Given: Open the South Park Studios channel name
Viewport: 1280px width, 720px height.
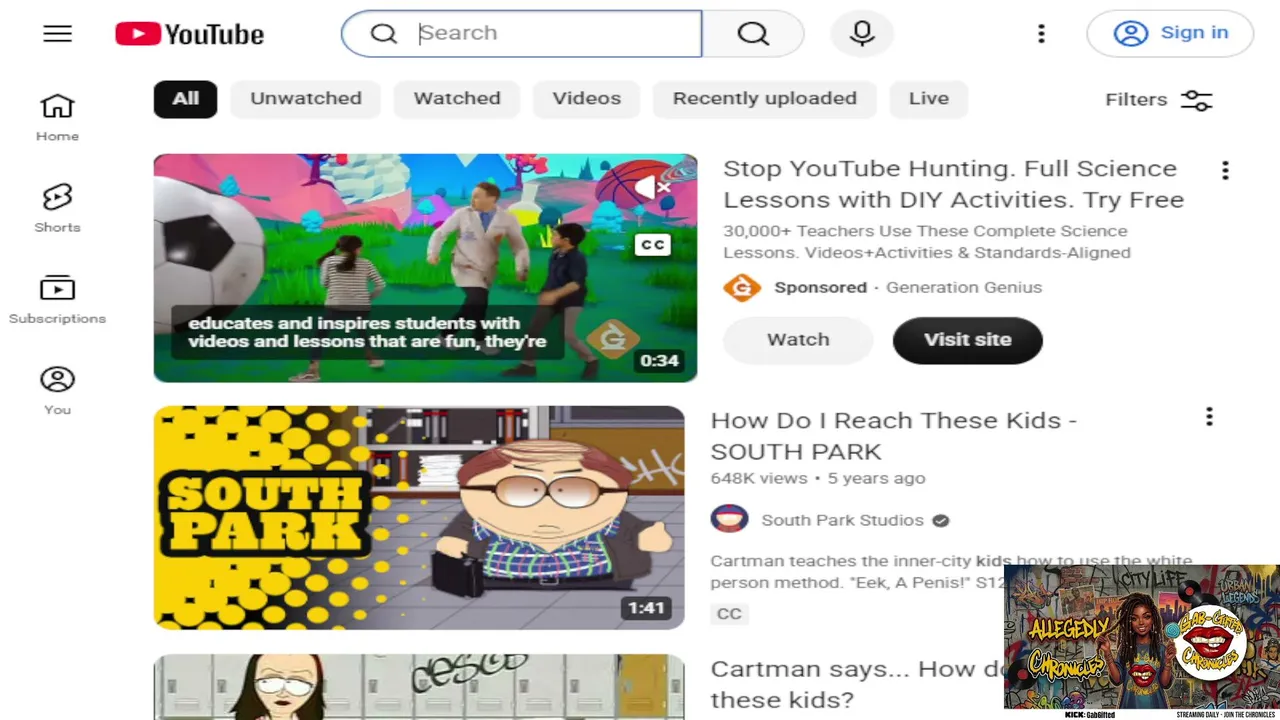Looking at the screenshot, I should point(842,520).
